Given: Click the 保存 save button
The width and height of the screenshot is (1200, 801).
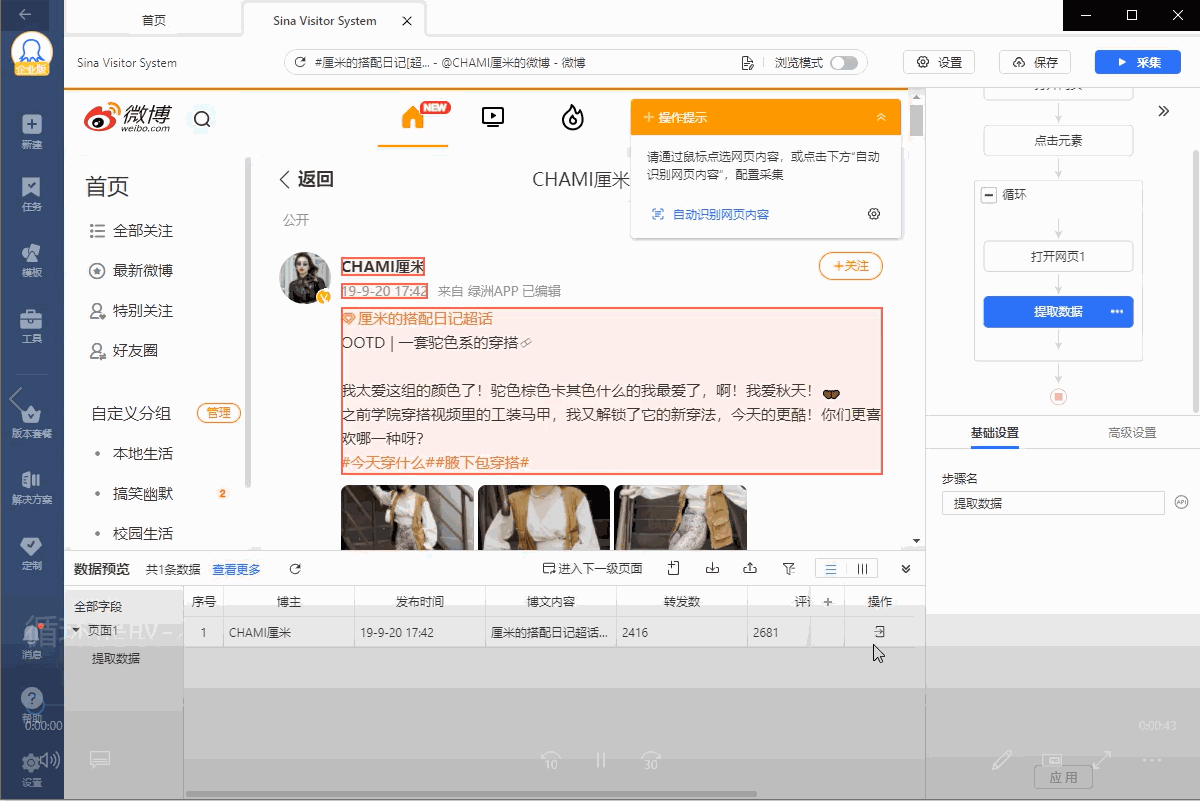Looking at the screenshot, I should coord(1036,62).
